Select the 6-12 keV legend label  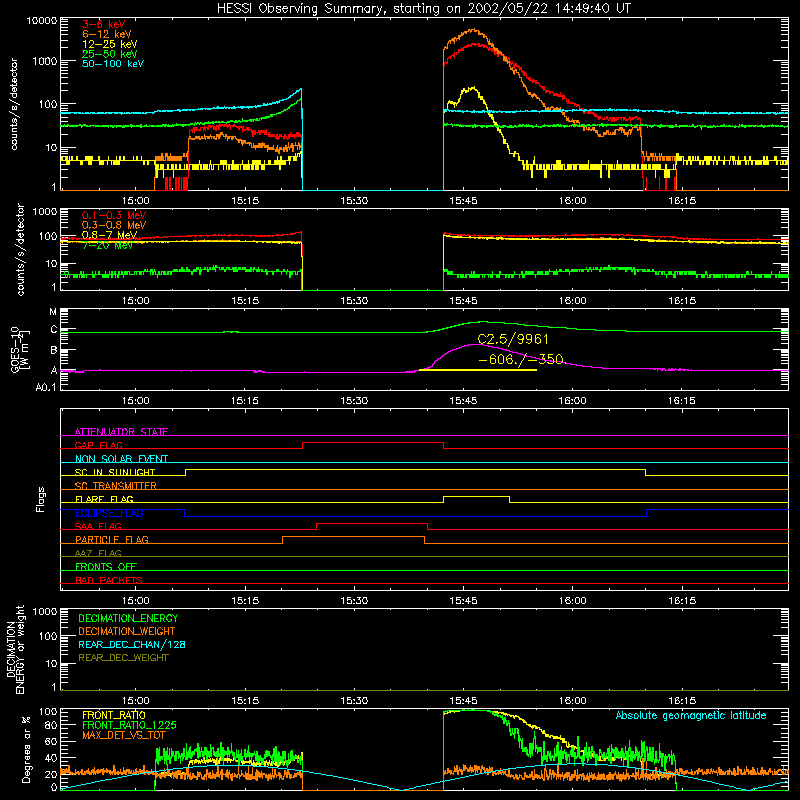click(107, 34)
